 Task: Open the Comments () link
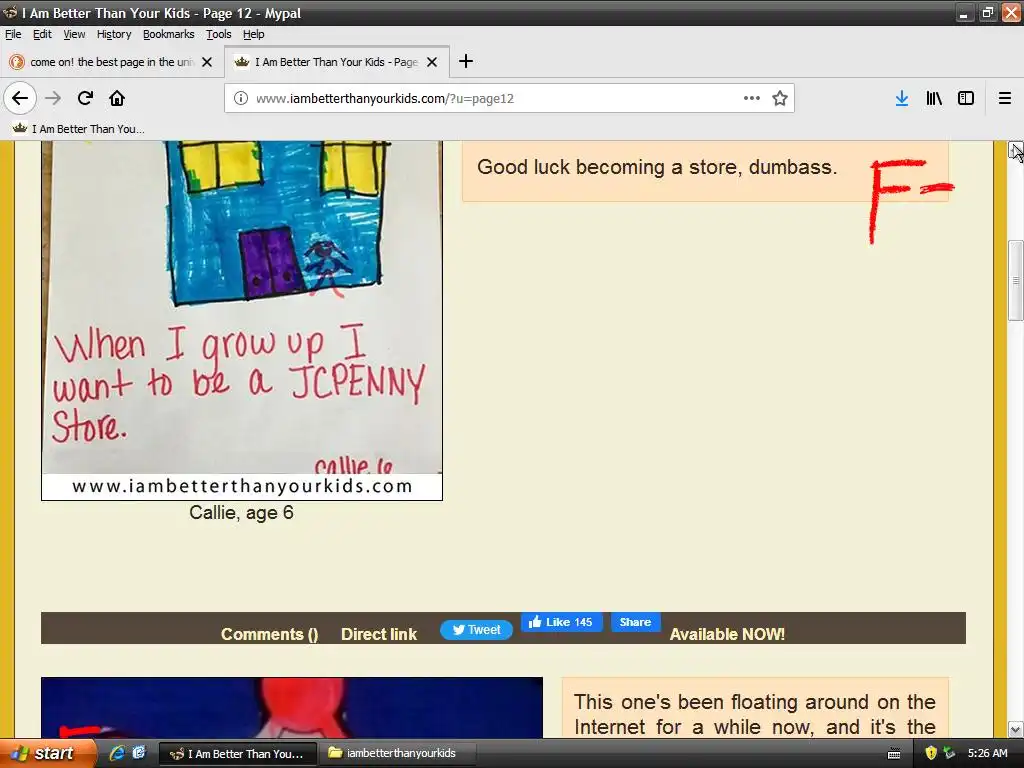pos(269,634)
